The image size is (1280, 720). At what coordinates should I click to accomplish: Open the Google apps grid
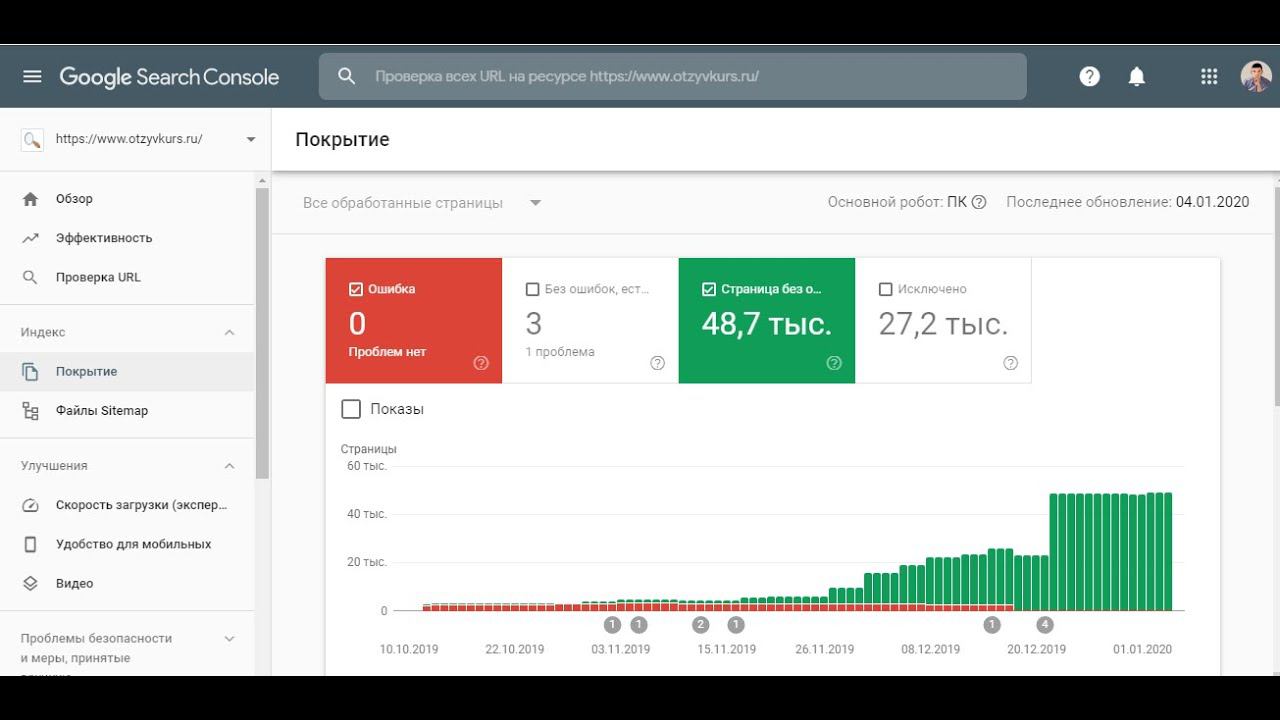coord(1208,76)
